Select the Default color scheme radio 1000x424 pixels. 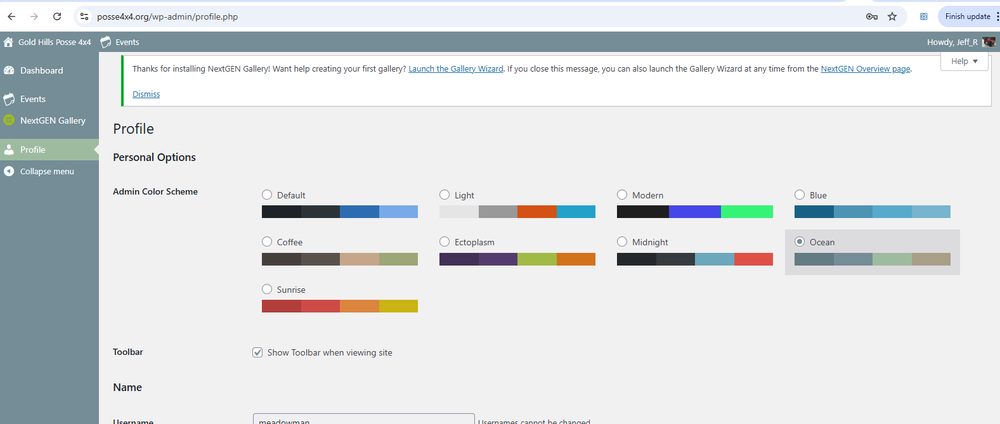coord(267,195)
